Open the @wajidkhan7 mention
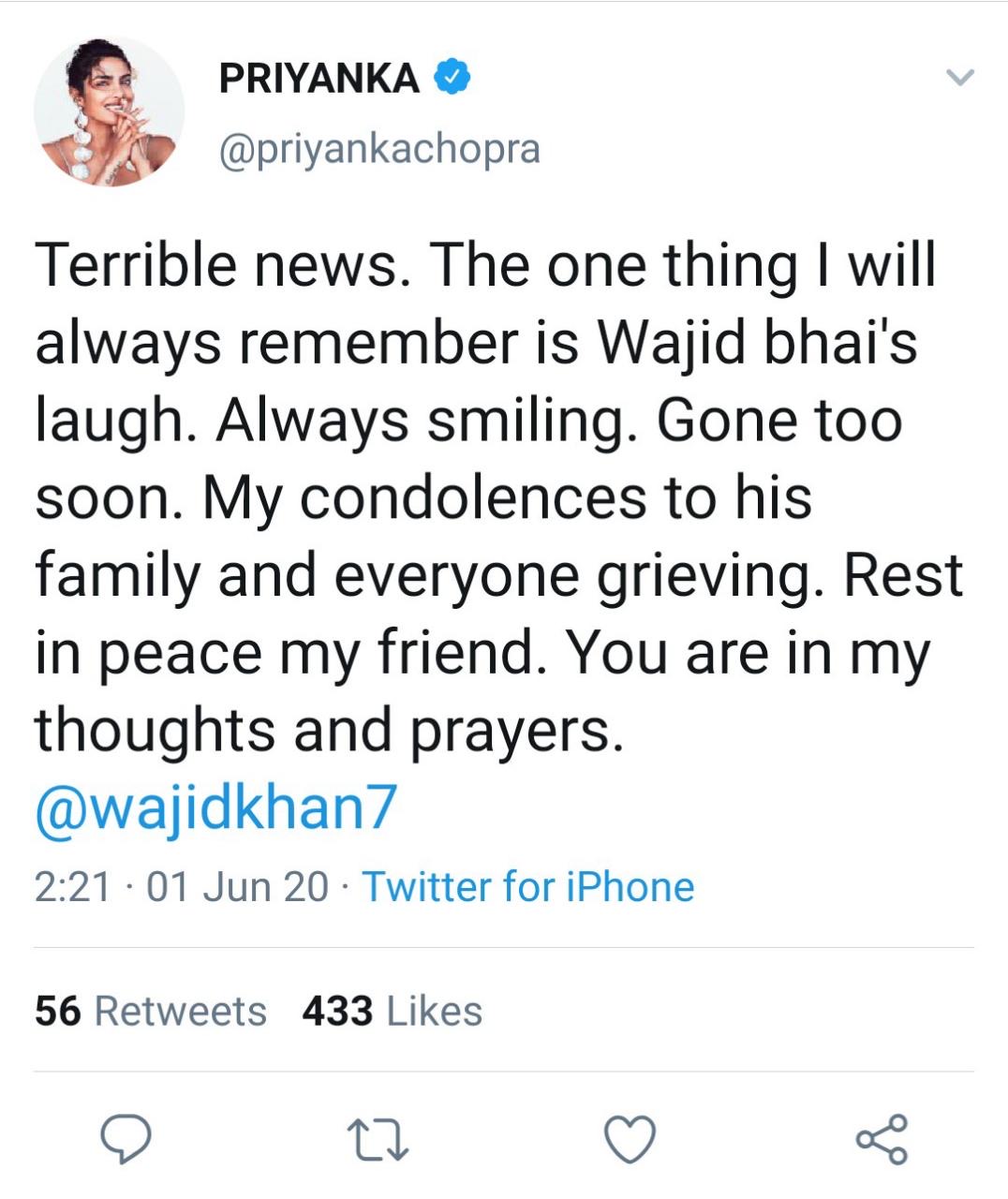Screen dimensions: 1008x1199 pos(216,807)
